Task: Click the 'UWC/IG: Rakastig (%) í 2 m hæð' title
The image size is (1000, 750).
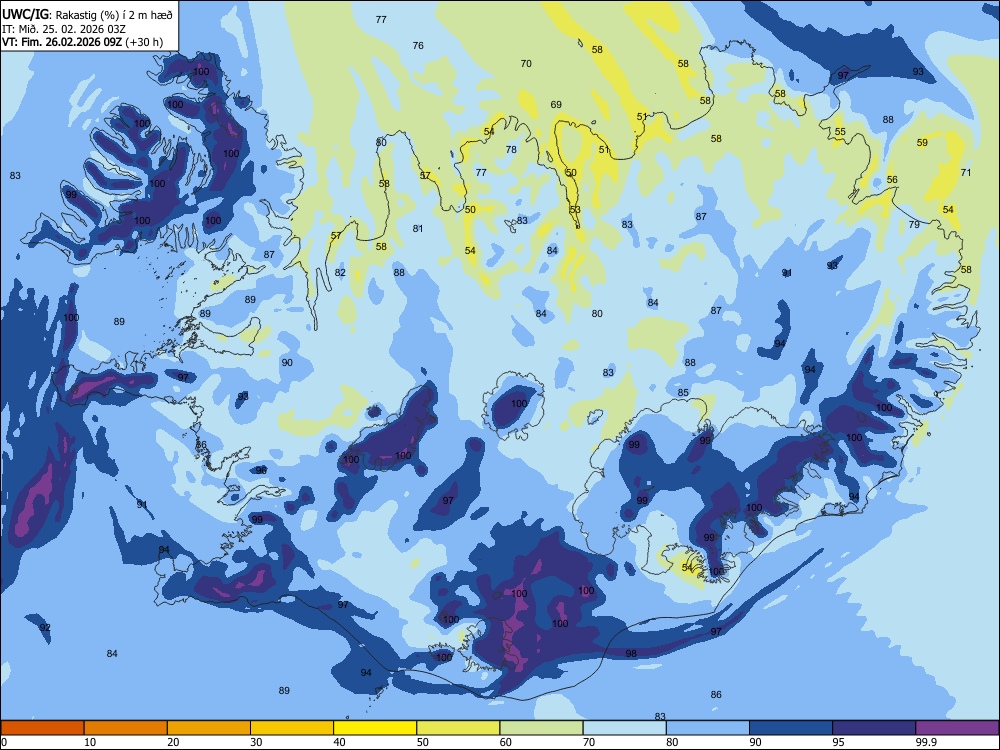Action: pos(87,14)
